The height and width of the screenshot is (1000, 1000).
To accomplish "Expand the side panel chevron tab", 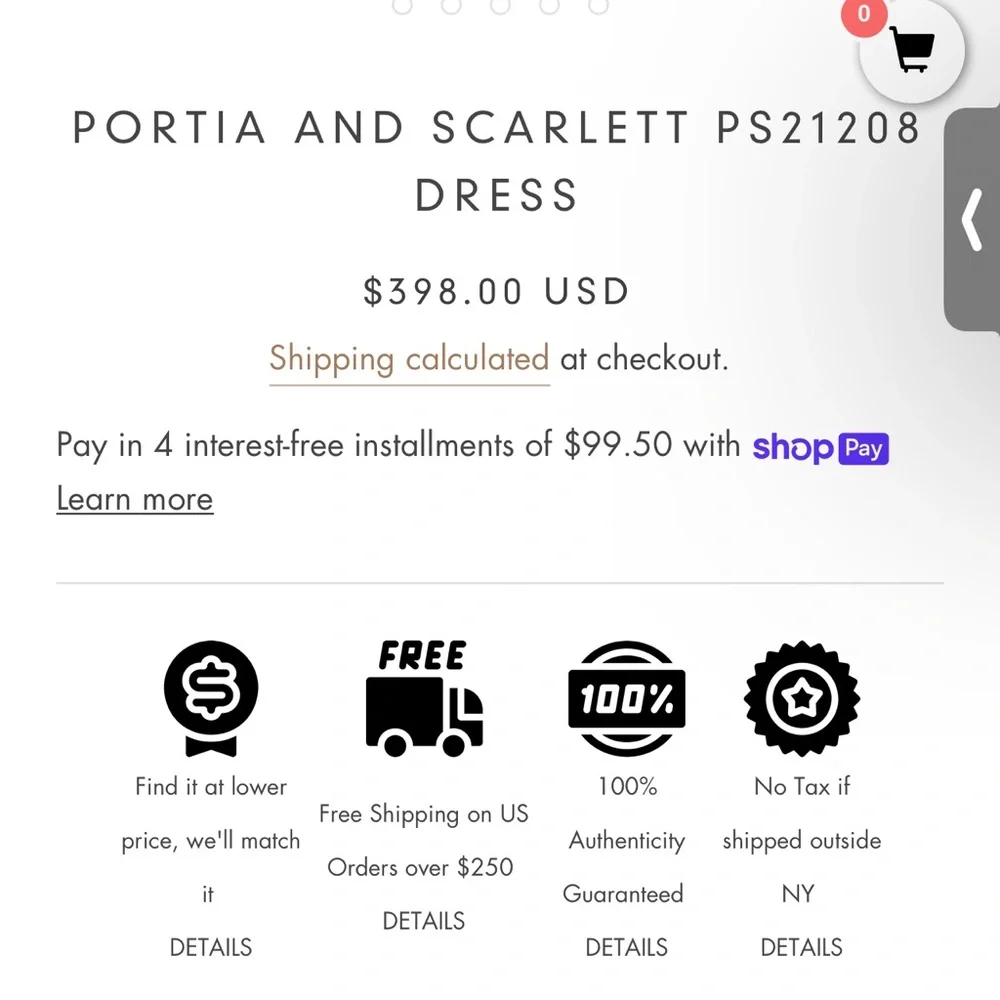I will (x=973, y=220).
